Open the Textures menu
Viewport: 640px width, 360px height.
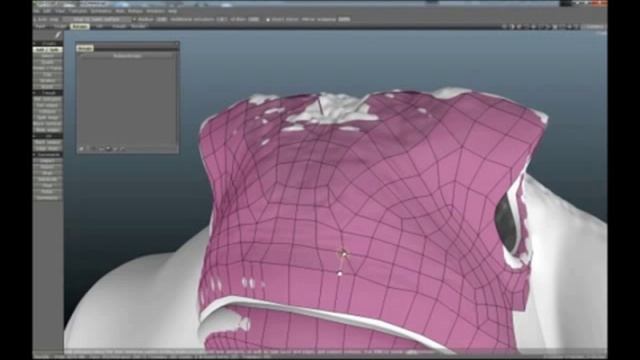point(78,11)
